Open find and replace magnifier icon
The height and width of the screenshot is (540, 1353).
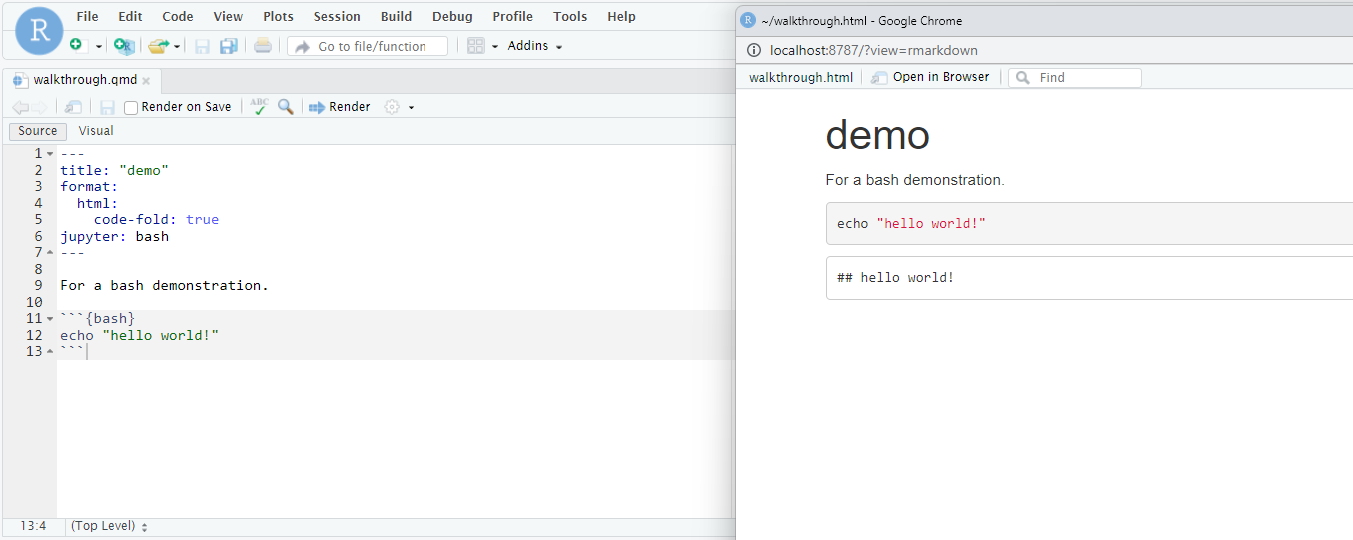tap(286, 107)
